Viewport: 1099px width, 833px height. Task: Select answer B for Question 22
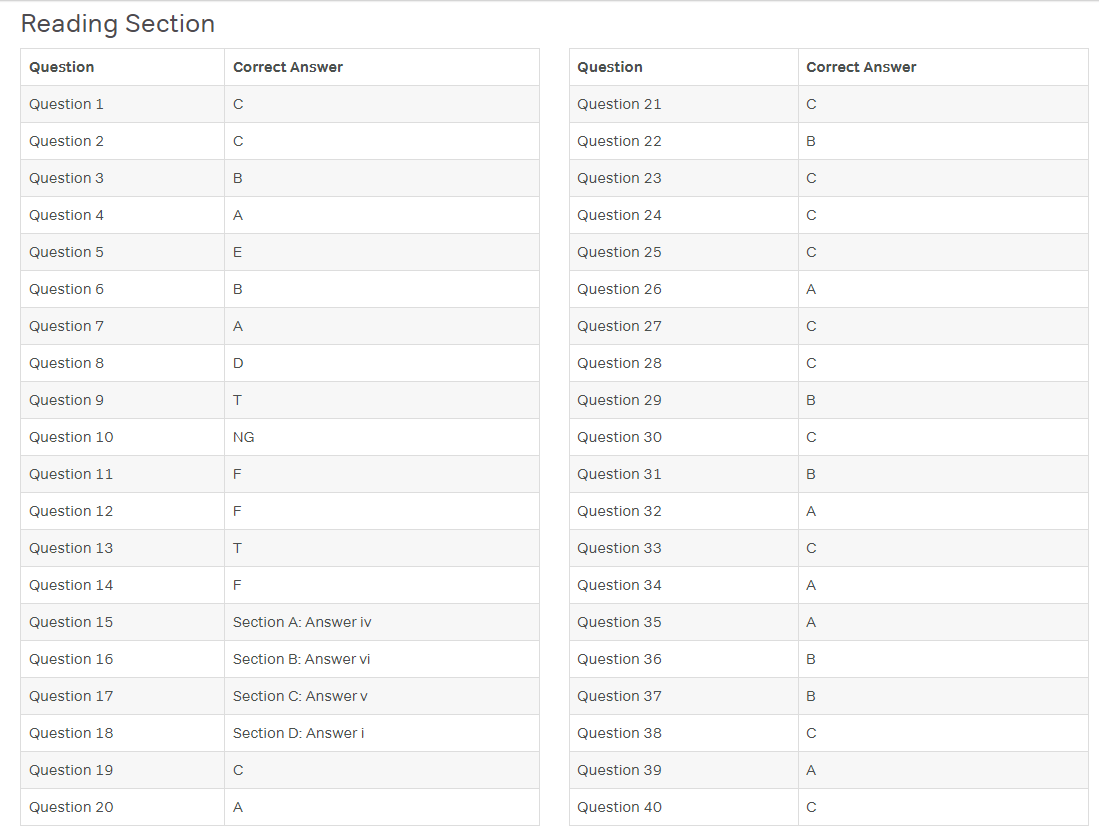pos(811,142)
